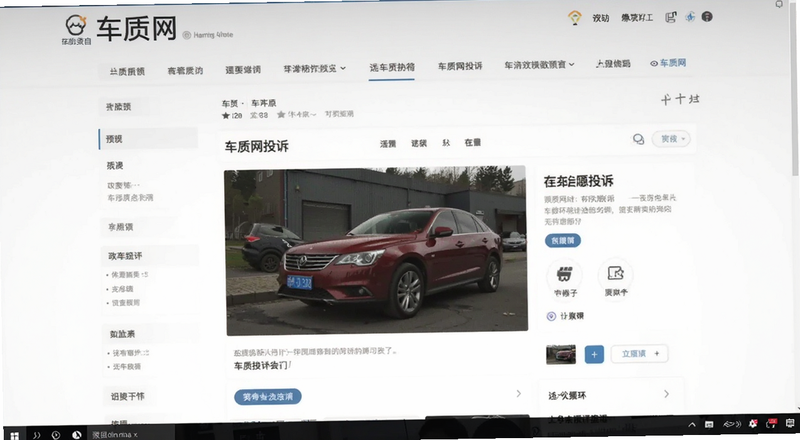Click the 车质网 logo icon in the header
Image resolution: width=800 pixels, height=440 pixels.
[76, 26]
